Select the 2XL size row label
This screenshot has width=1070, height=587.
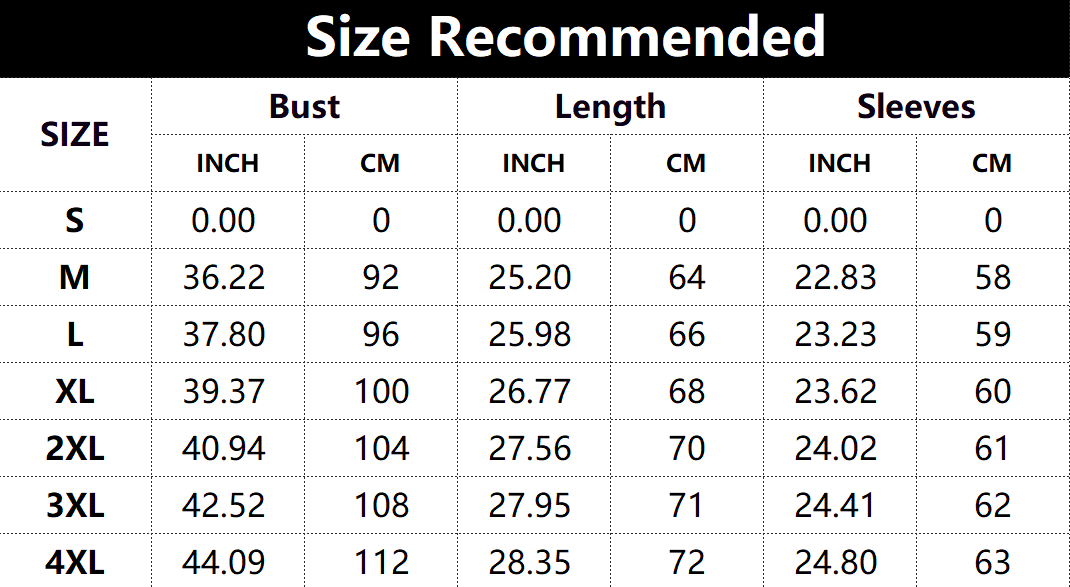pyautogui.click(x=75, y=448)
